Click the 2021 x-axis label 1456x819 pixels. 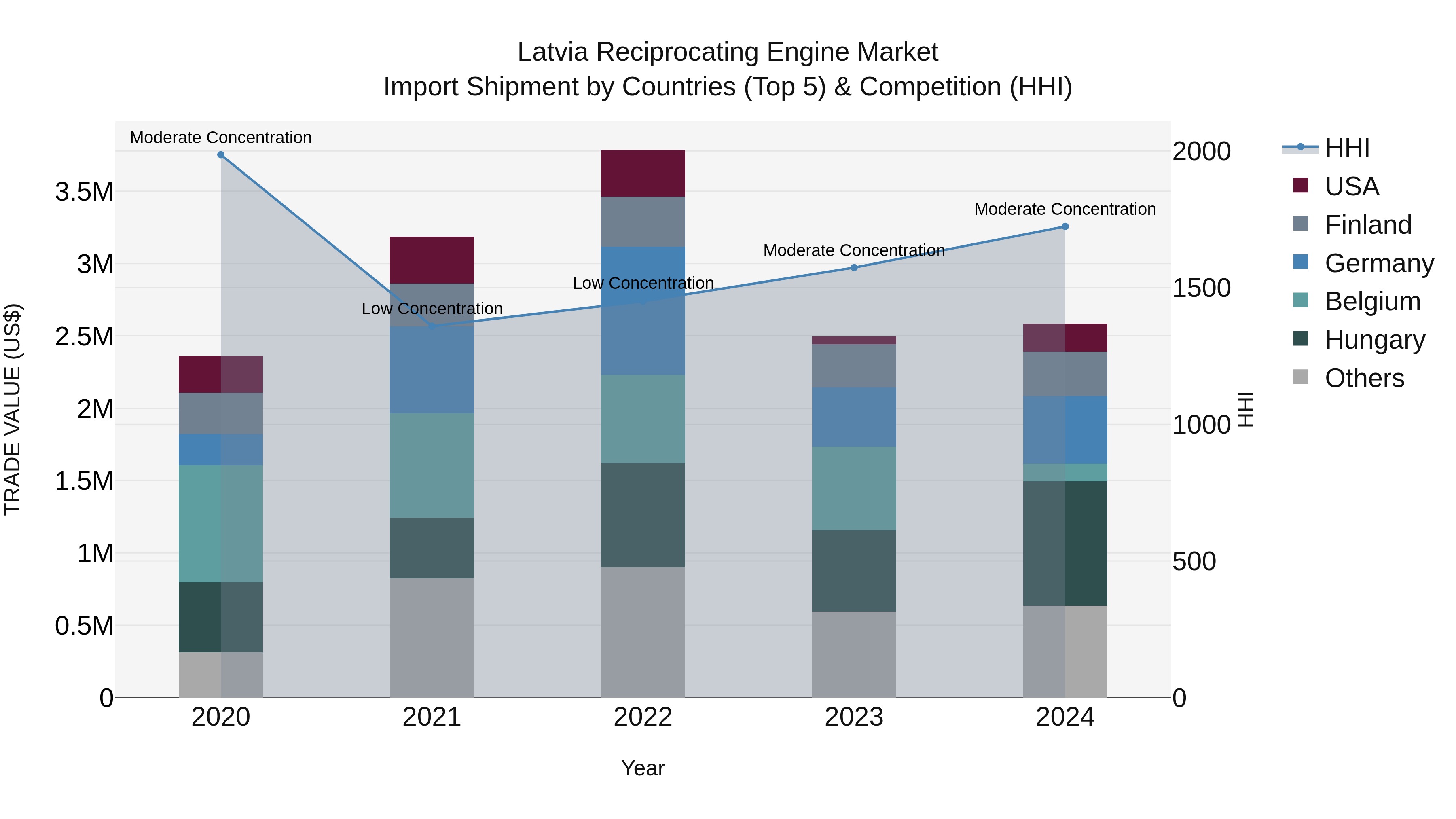(432, 717)
